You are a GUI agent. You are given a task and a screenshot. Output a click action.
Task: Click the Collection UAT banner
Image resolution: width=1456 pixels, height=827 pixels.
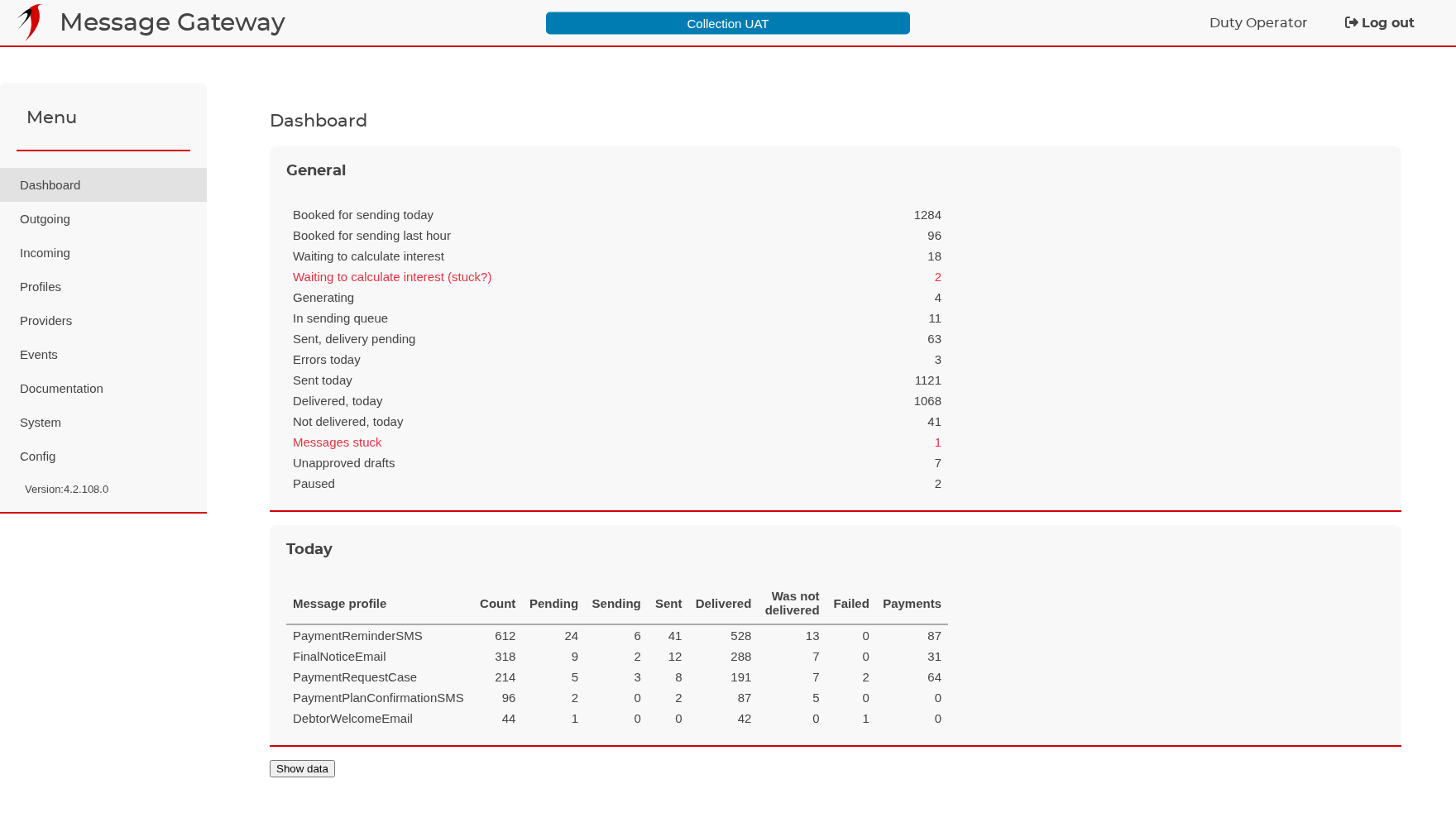tap(728, 23)
